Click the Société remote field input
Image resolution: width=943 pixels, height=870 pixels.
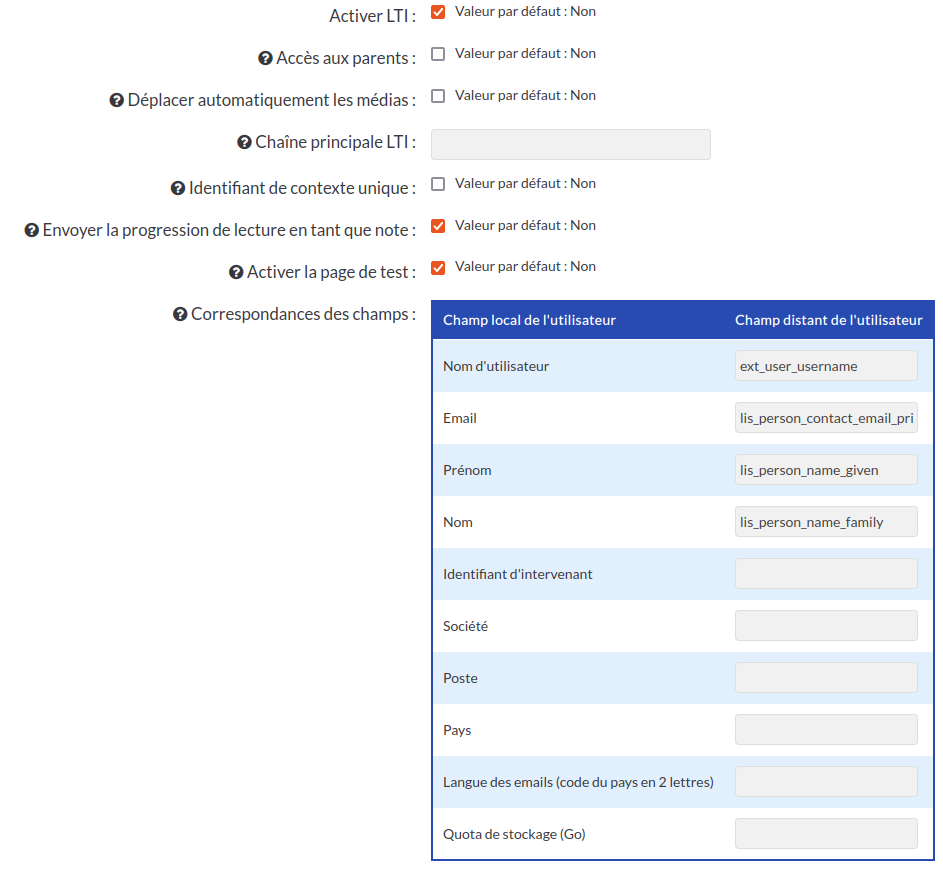(826, 626)
